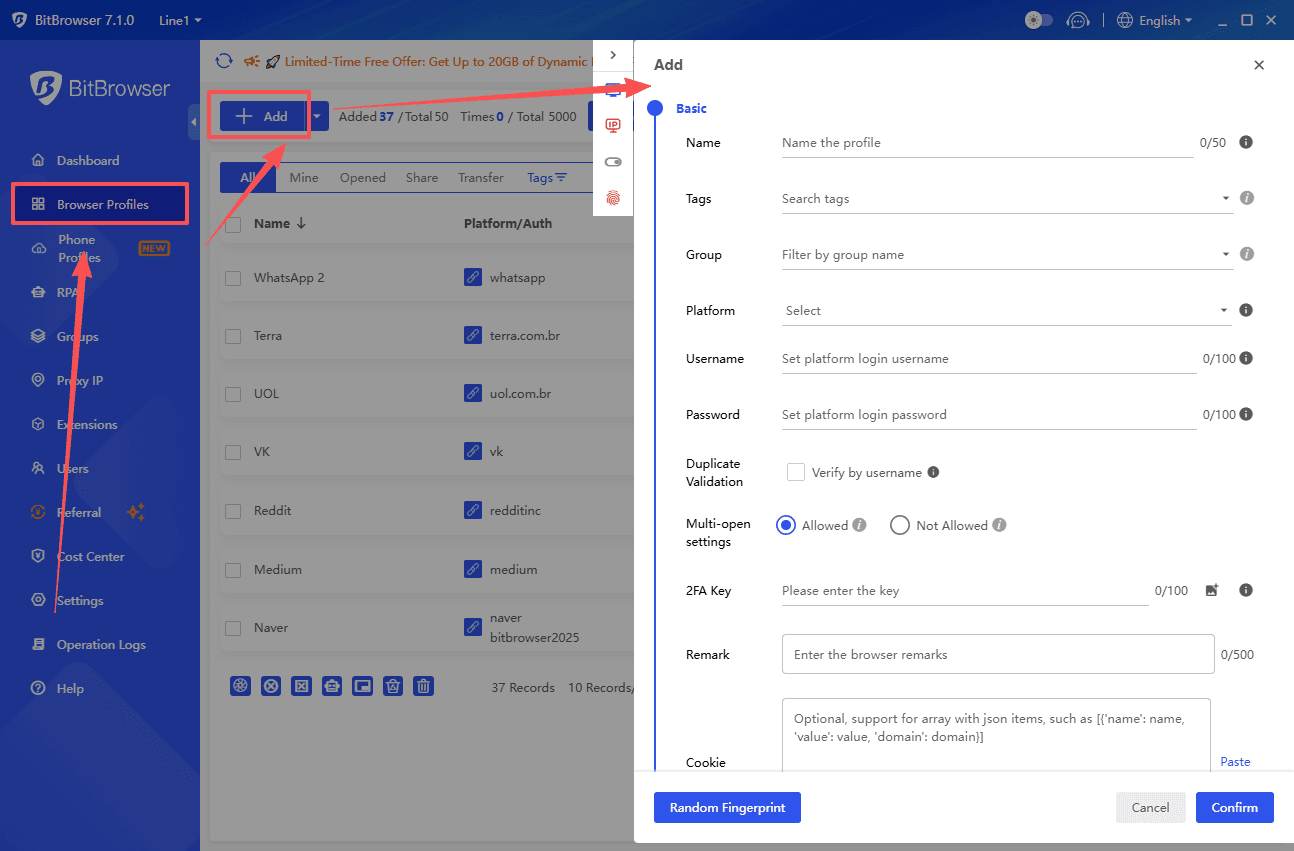1294x851 pixels.
Task: Click the Name the profile input field
Action: [x=986, y=143]
